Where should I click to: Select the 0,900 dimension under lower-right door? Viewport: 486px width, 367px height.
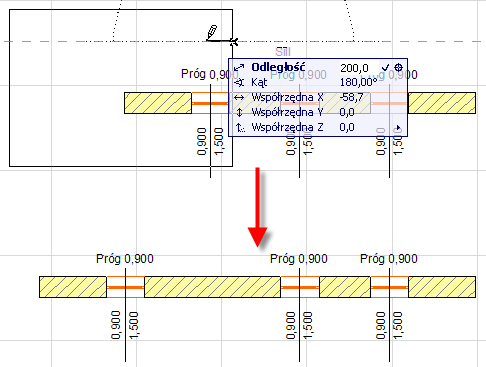click(x=381, y=325)
